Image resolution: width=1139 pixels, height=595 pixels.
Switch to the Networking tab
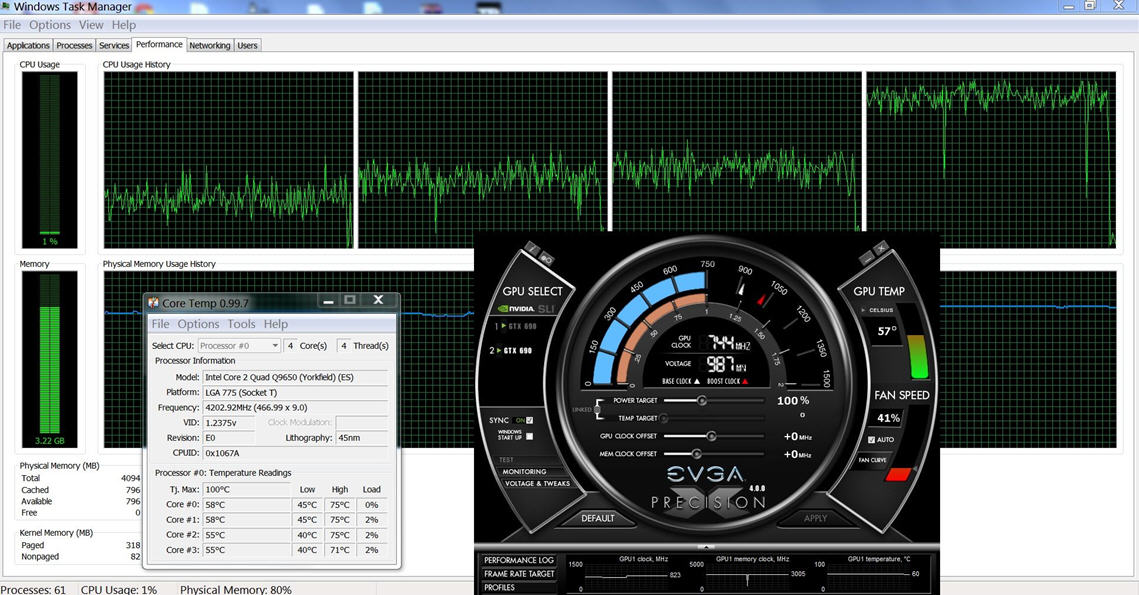coord(210,45)
